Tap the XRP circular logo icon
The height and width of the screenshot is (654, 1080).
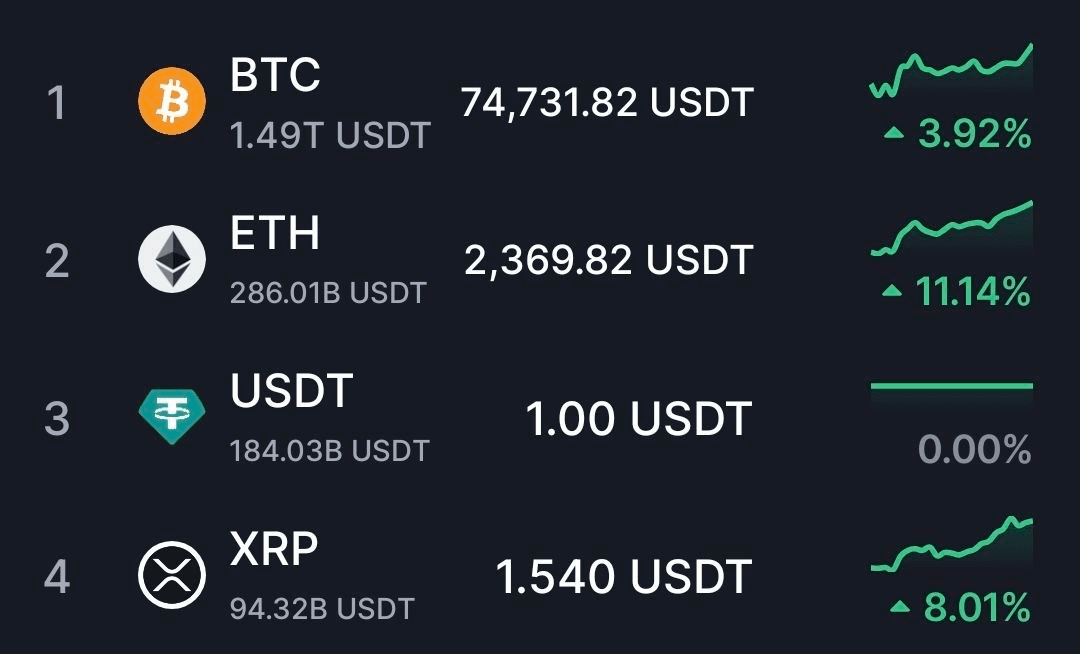pos(171,575)
